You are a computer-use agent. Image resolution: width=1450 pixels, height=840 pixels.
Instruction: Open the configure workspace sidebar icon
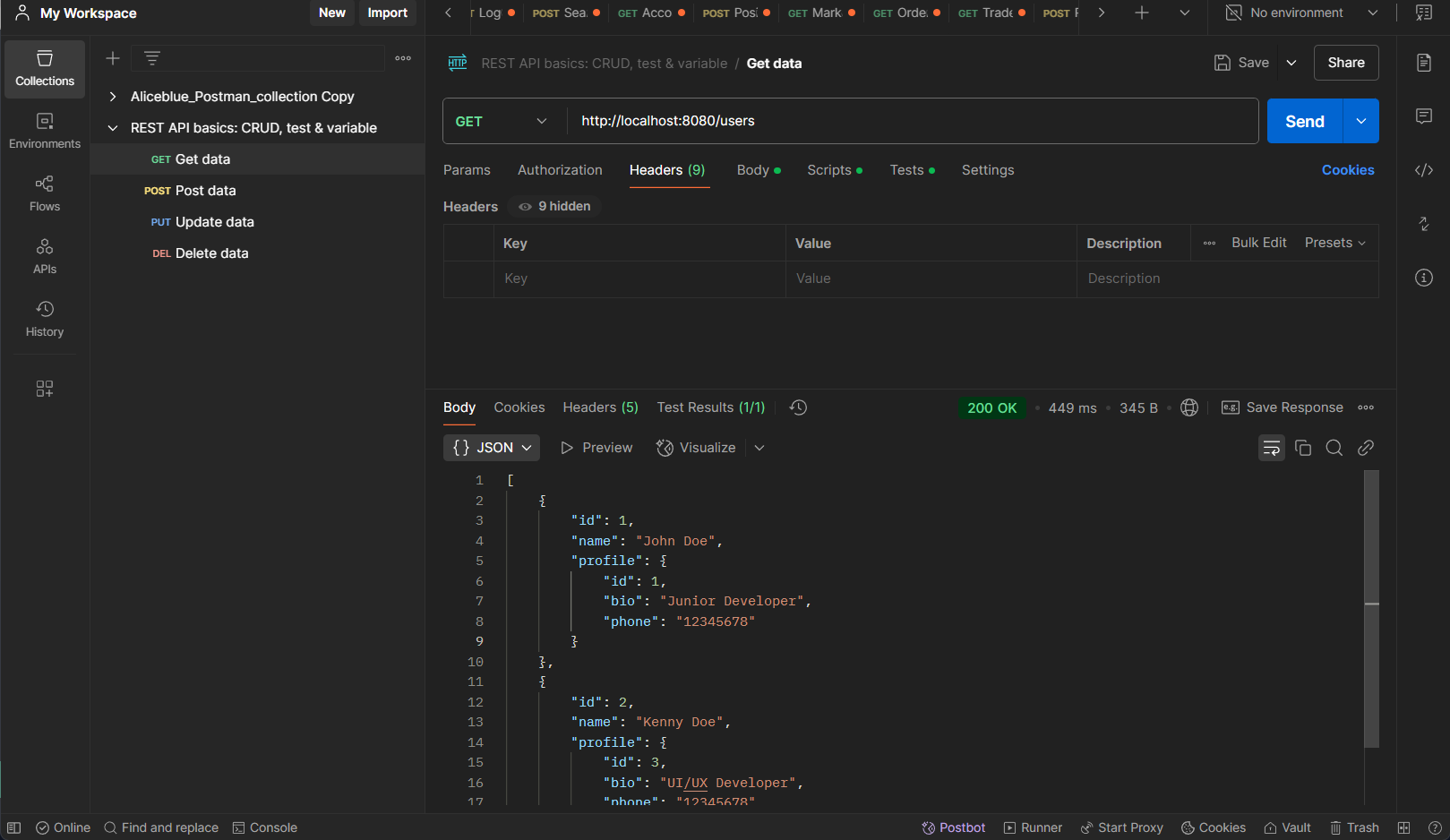(x=45, y=388)
